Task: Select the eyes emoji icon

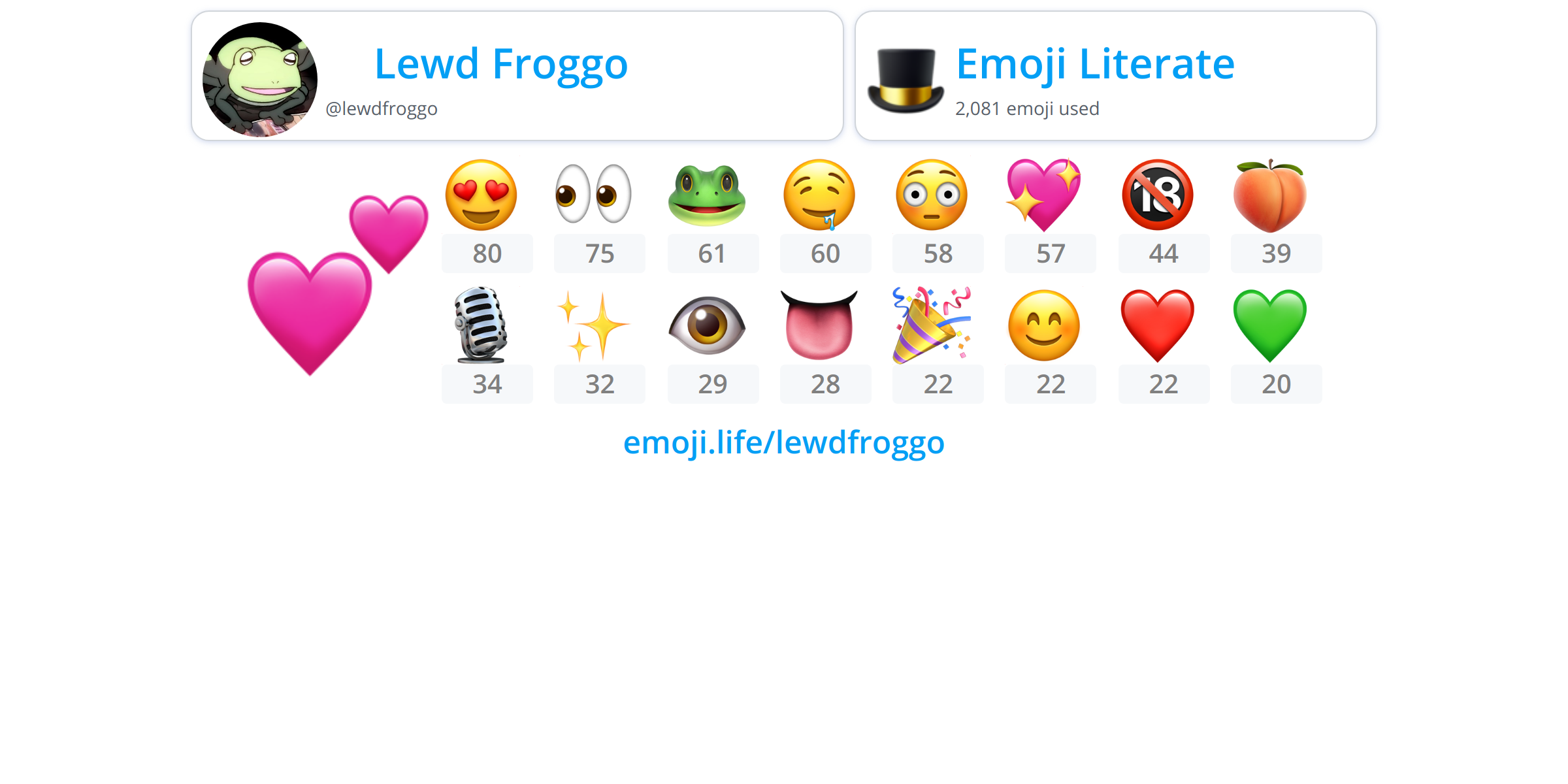Action: [x=593, y=194]
